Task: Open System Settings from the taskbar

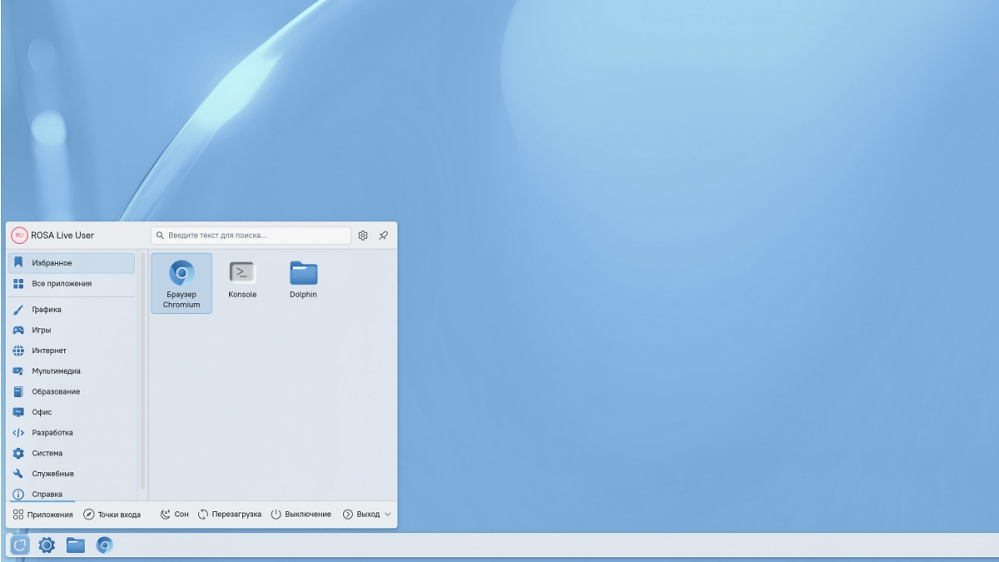Action: 47,545
